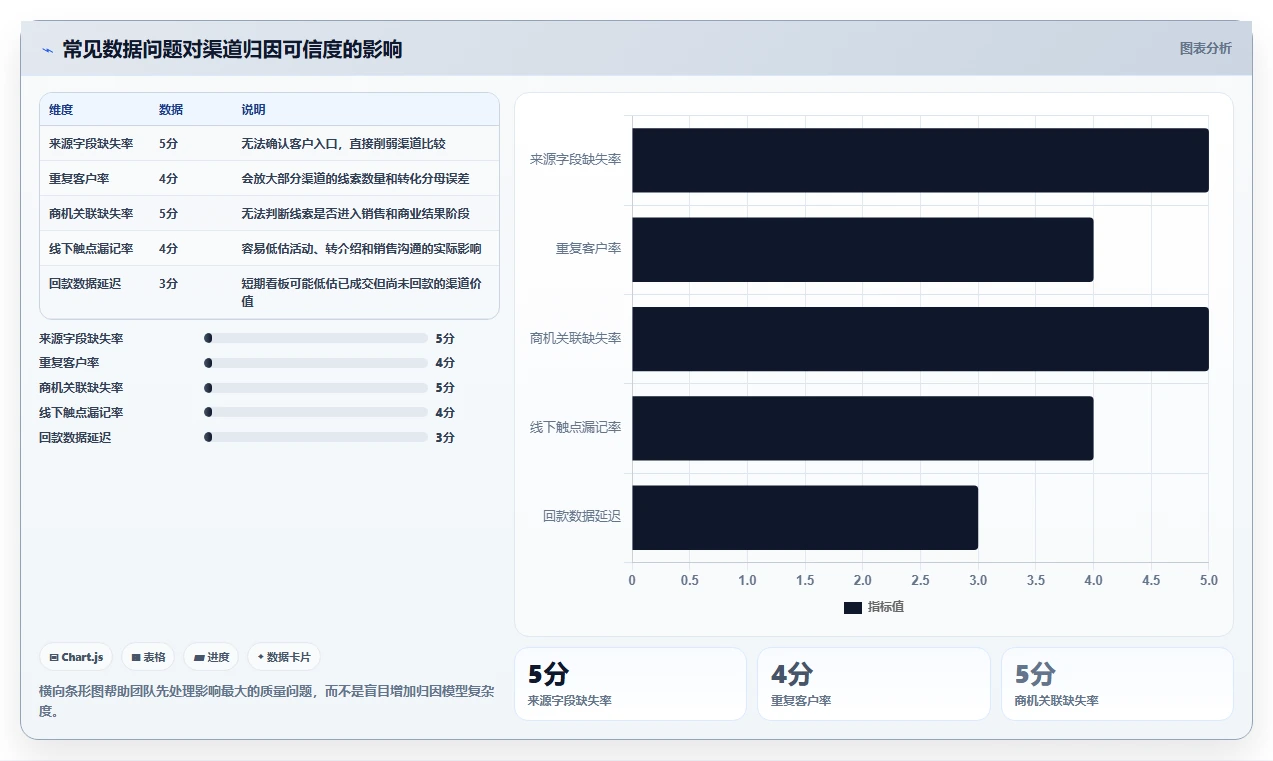Select table cell 线下触点漏记率
The height and width of the screenshot is (761, 1273).
coord(91,249)
